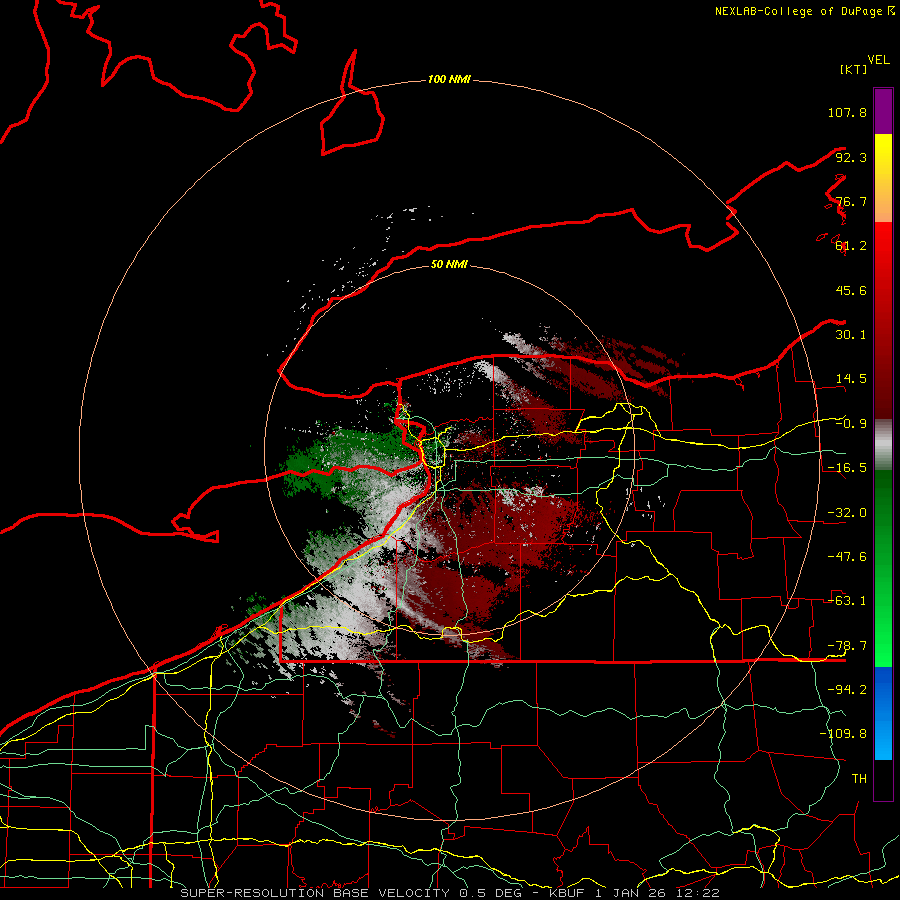Click the 92.3 velocity scale label
900x900 pixels.
[851, 157]
